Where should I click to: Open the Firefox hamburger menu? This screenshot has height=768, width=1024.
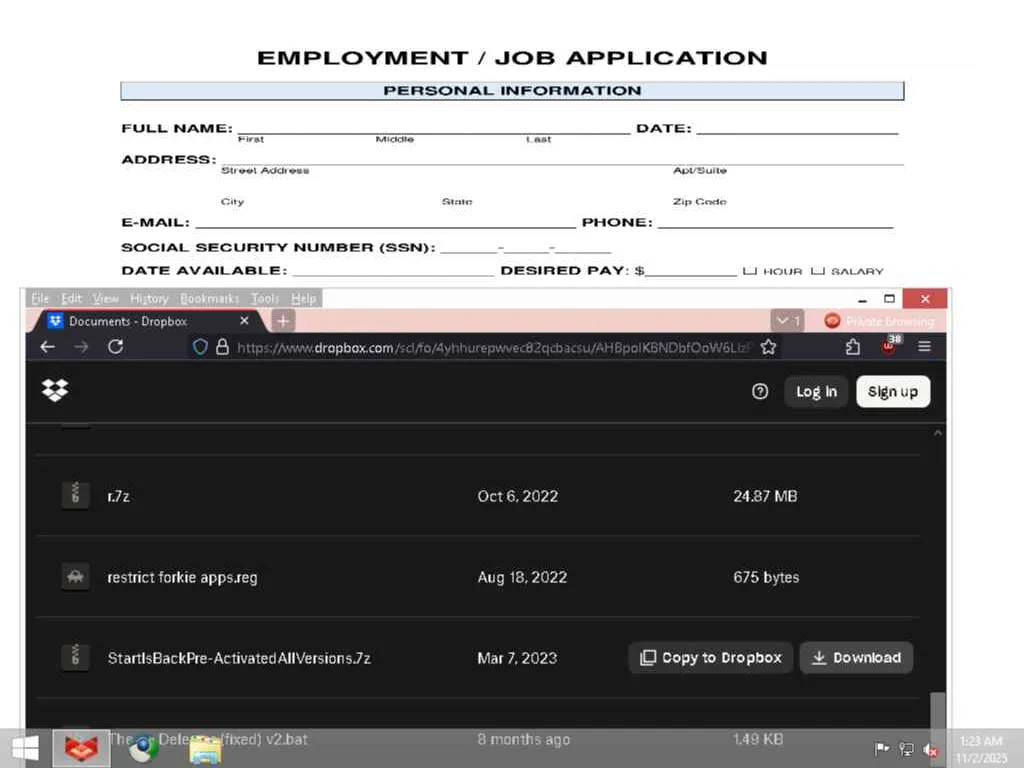click(924, 346)
